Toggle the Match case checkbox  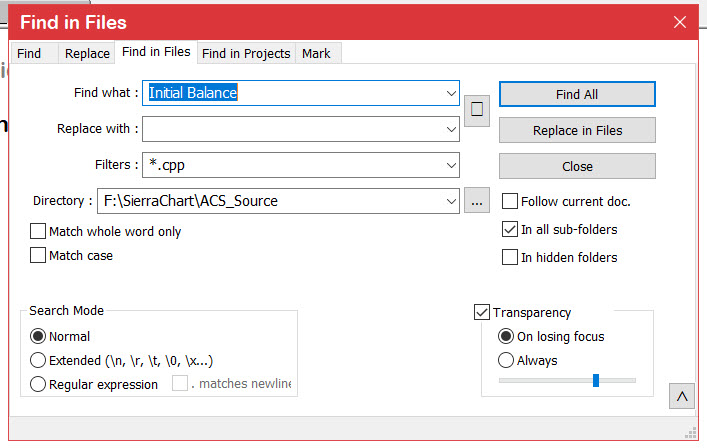pyautogui.click(x=39, y=255)
